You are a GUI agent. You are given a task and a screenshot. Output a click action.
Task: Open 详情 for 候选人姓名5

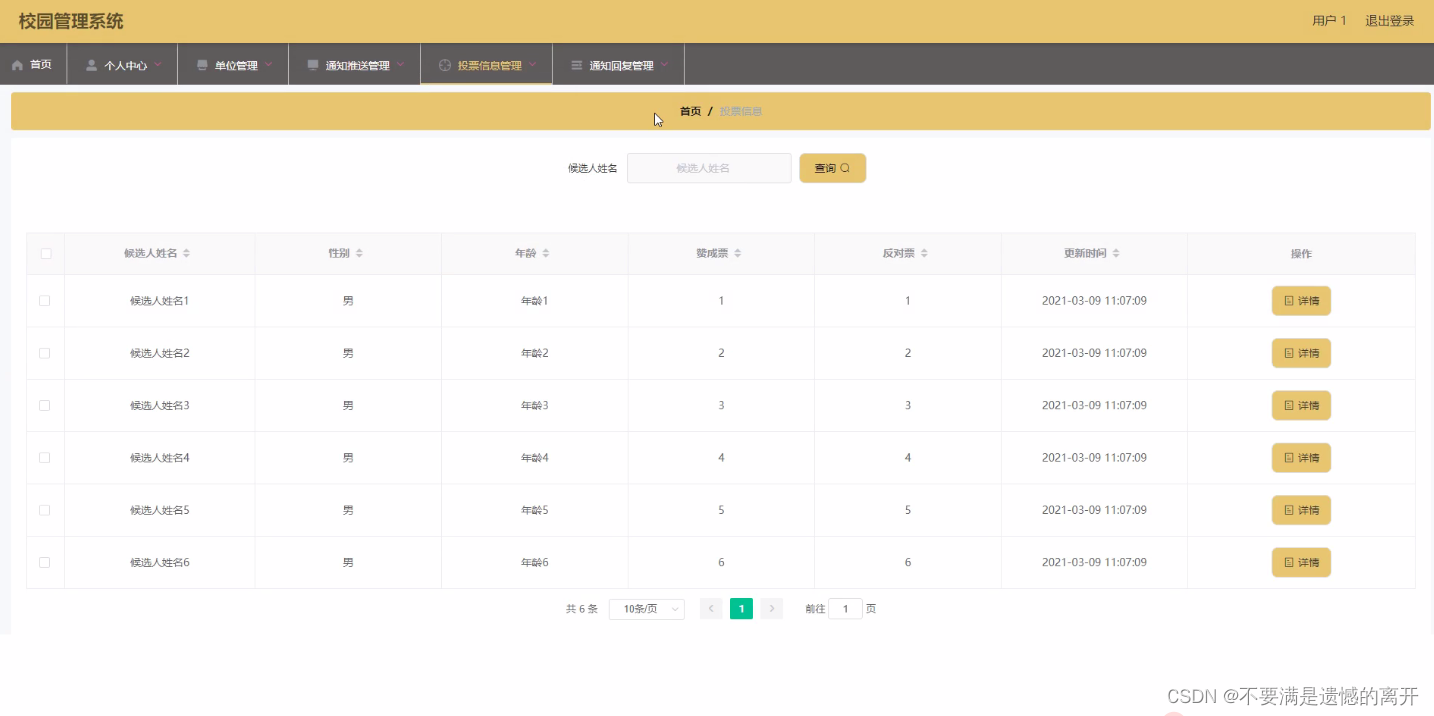(x=1301, y=510)
